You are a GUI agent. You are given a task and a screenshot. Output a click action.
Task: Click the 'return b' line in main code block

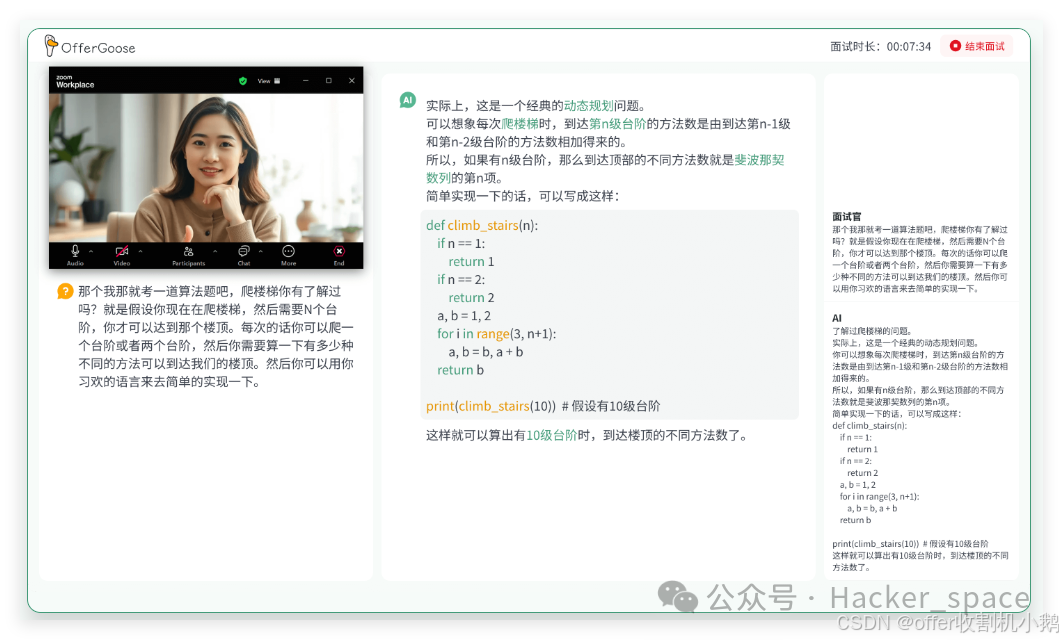[460, 370]
